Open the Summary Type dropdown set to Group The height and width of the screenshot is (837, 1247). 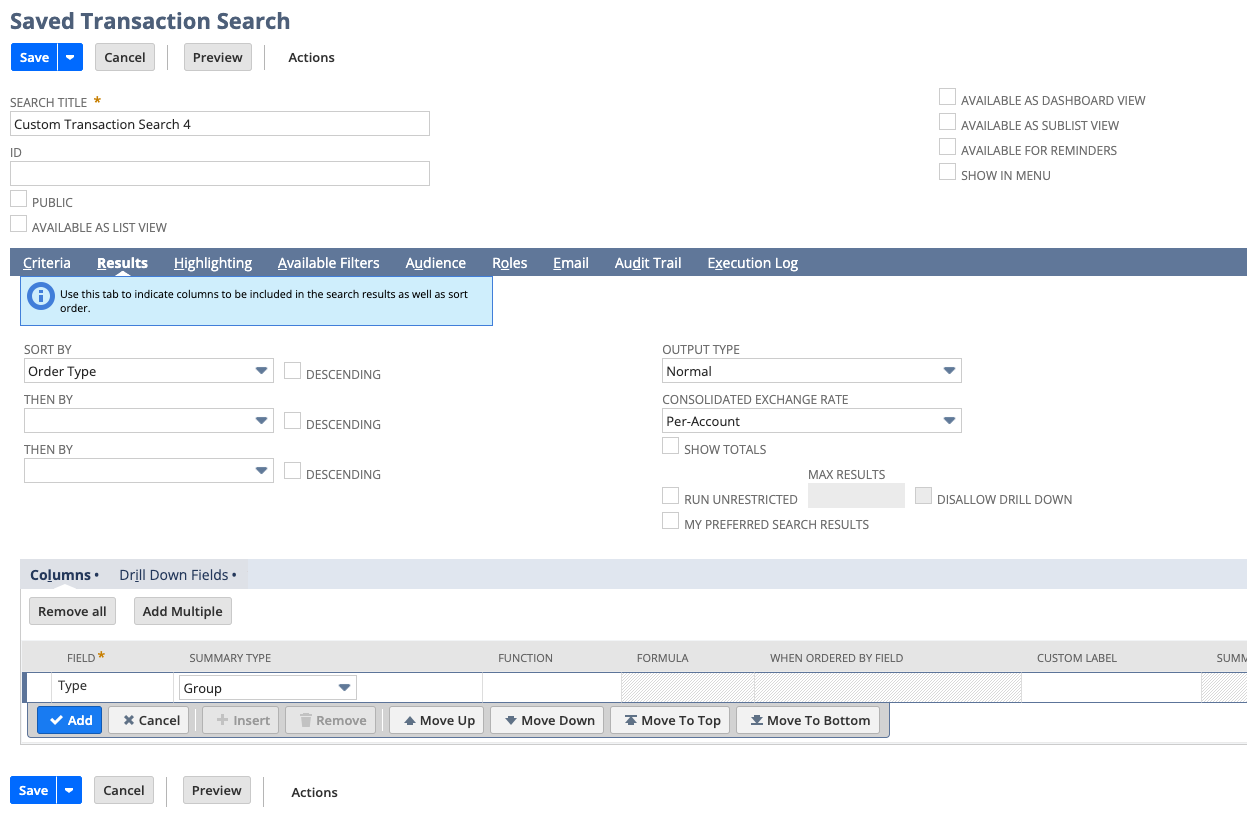(267, 688)
